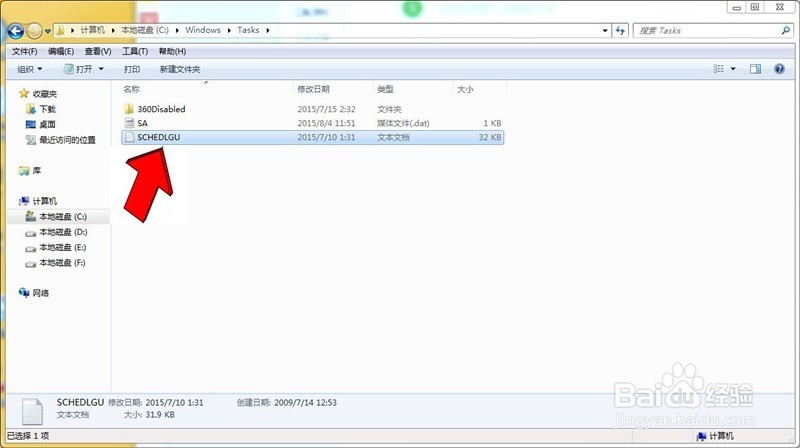Click 已选择 1 项 status text

click(28, 436)
